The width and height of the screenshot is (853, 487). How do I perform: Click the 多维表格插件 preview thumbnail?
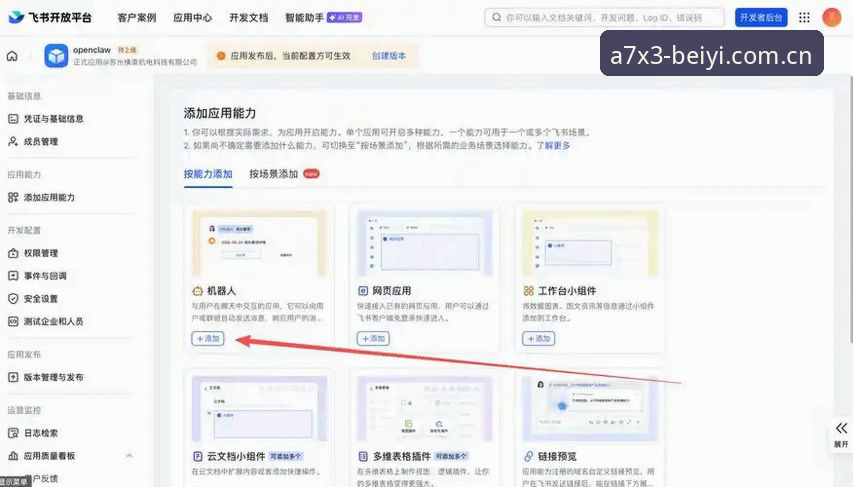point(425,409)
